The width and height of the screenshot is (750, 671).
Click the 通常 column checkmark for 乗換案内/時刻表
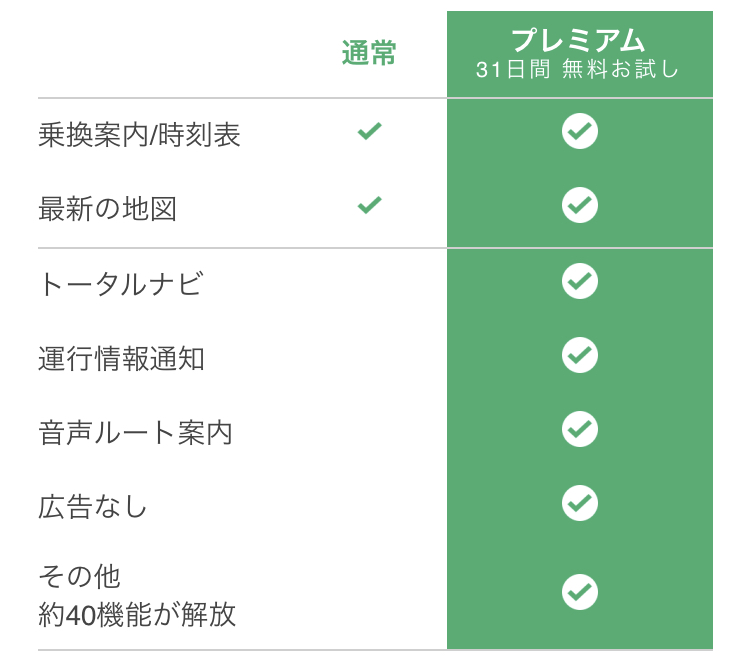pyautogui.click(x=370, y=131)
